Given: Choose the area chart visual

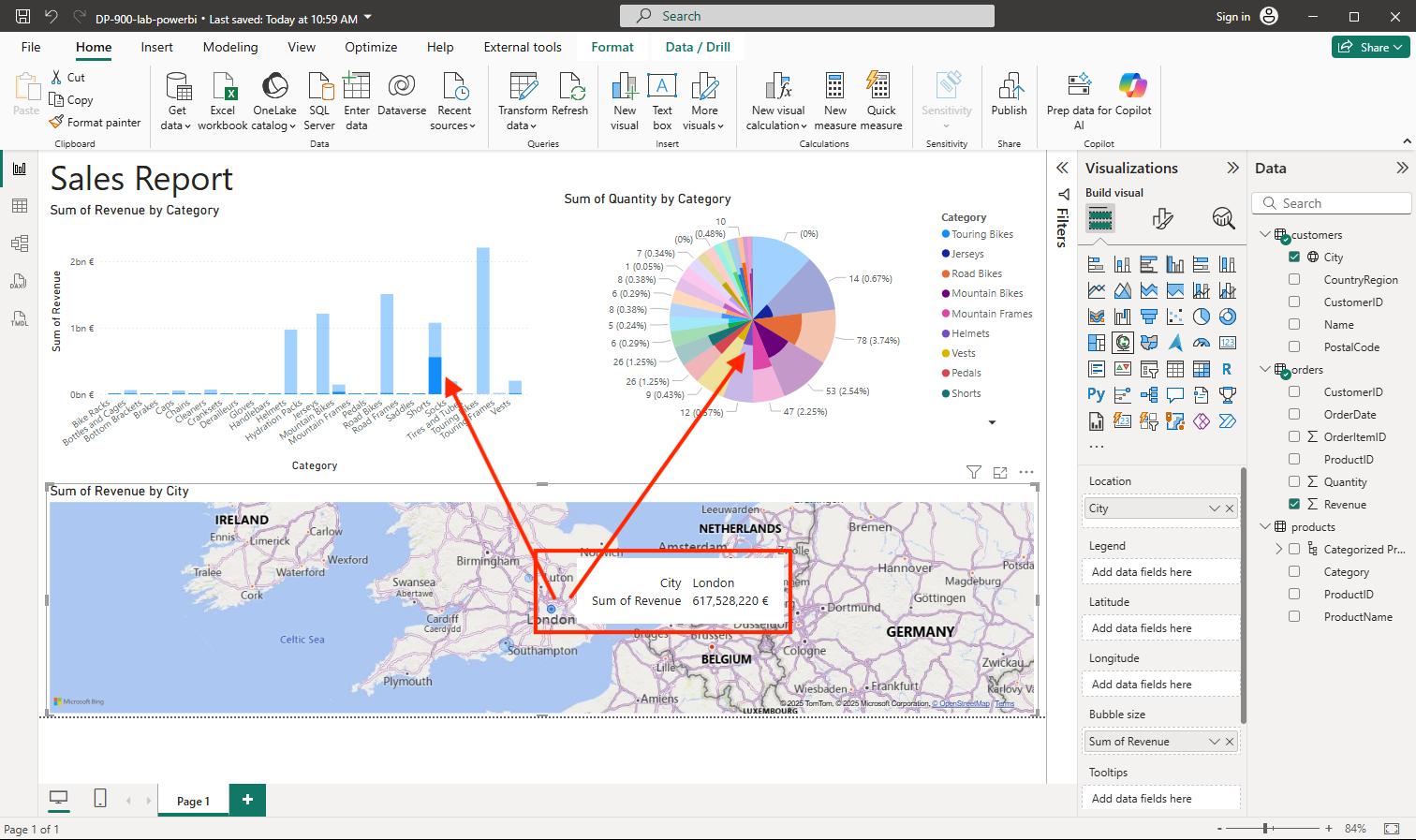Looking at the screenshot, I should point(1123,290).
